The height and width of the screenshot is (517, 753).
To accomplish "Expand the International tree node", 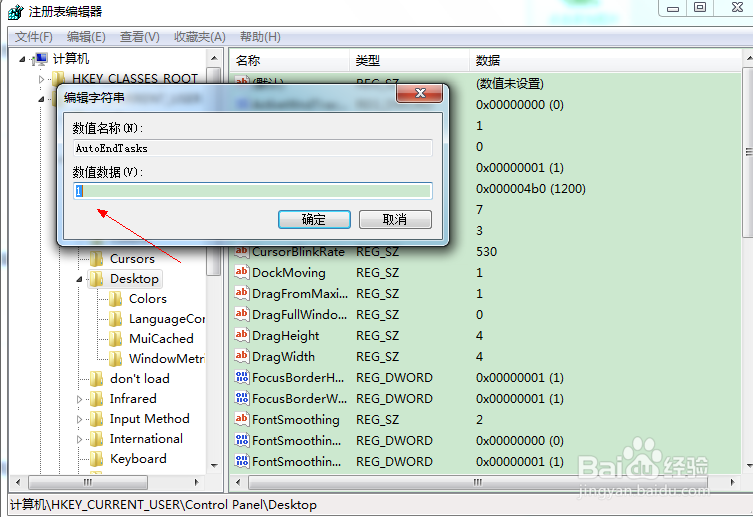I will coord(79,439).
